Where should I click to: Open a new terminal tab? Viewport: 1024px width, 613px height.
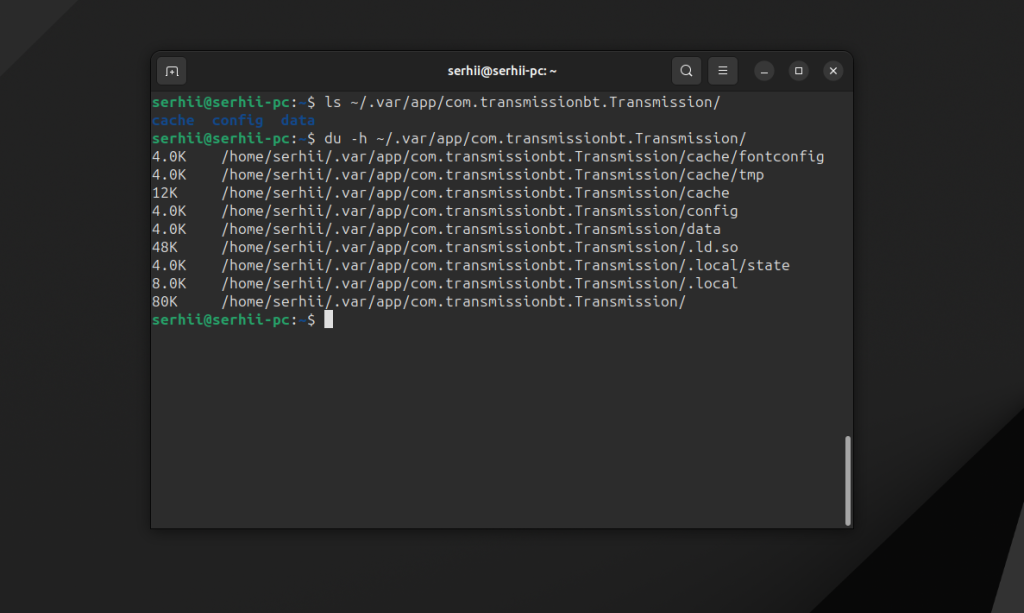coord(172,71)
